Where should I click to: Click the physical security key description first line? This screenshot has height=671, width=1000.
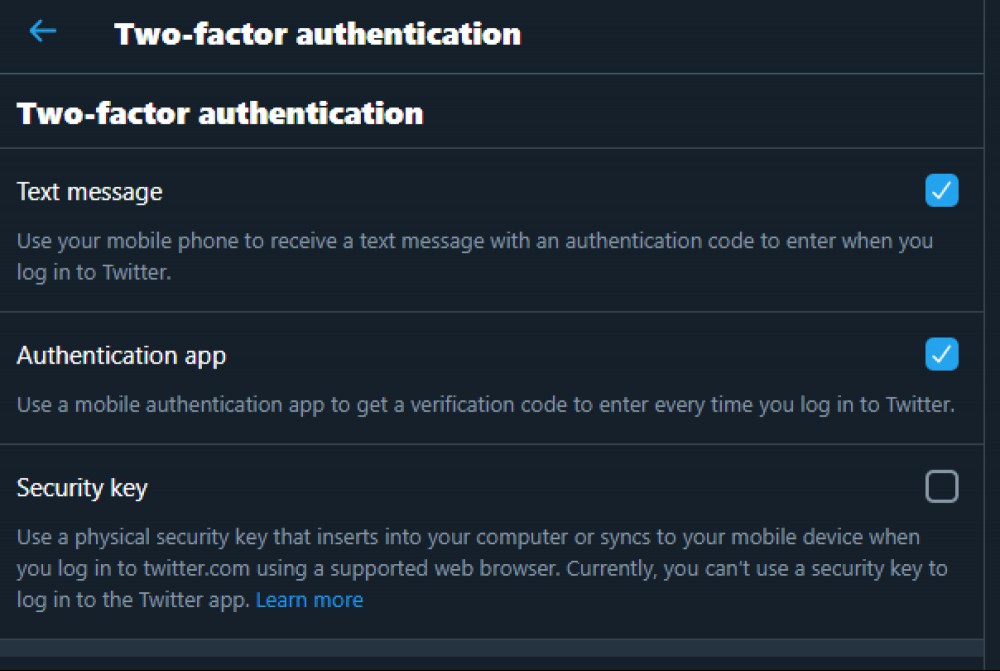(468, 537)
